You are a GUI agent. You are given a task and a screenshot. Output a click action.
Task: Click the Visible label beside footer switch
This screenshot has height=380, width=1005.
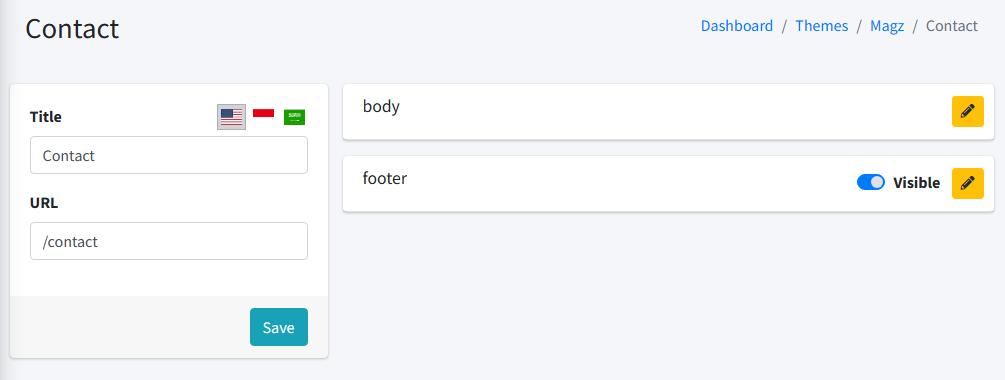point(917,183)
